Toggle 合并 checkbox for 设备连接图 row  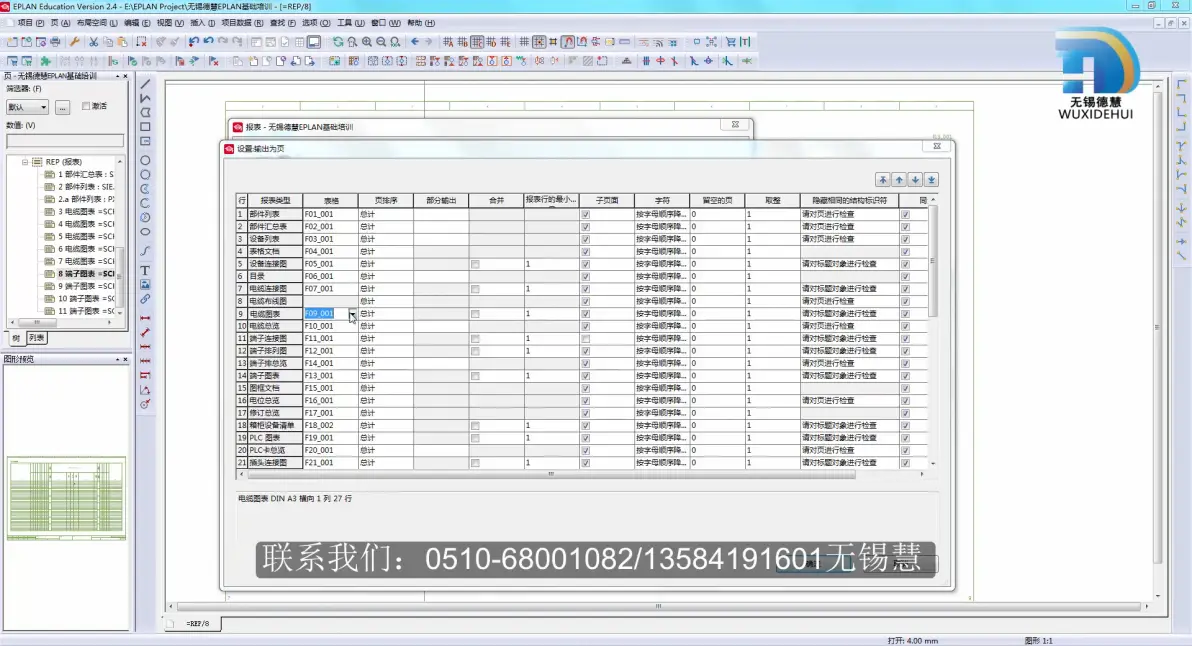click(x=475, y=264)
